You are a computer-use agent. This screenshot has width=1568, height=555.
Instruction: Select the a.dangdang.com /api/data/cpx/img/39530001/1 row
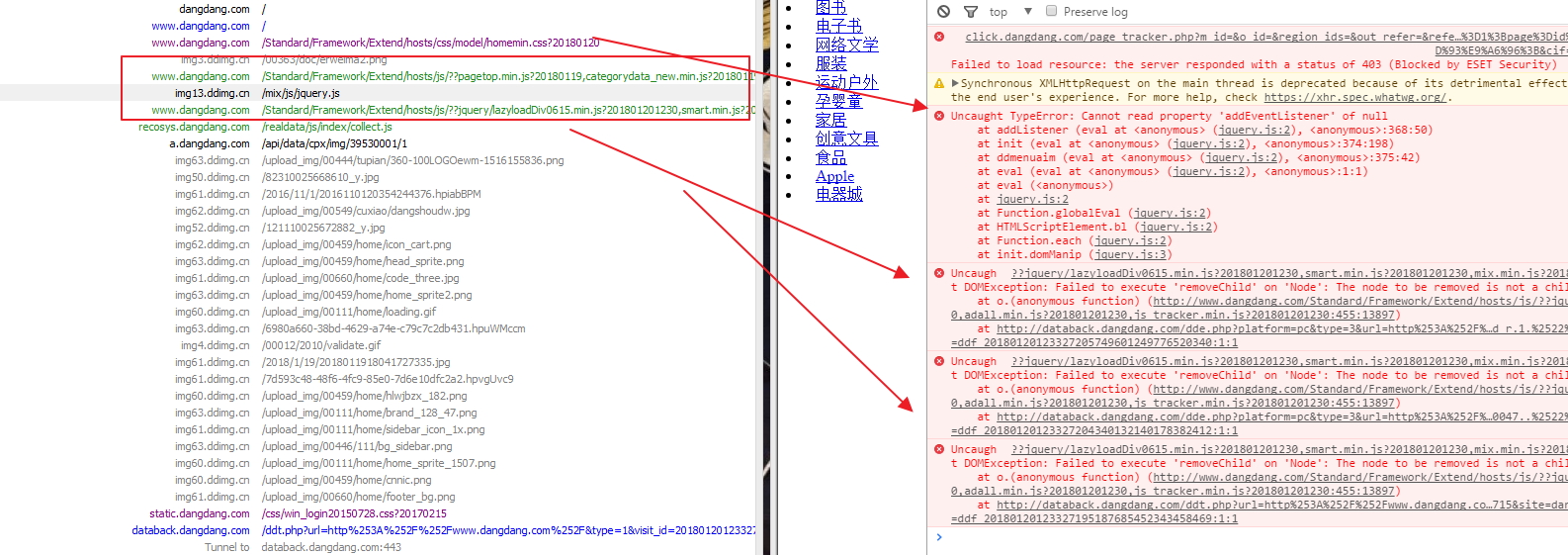[x=378, y=143]
